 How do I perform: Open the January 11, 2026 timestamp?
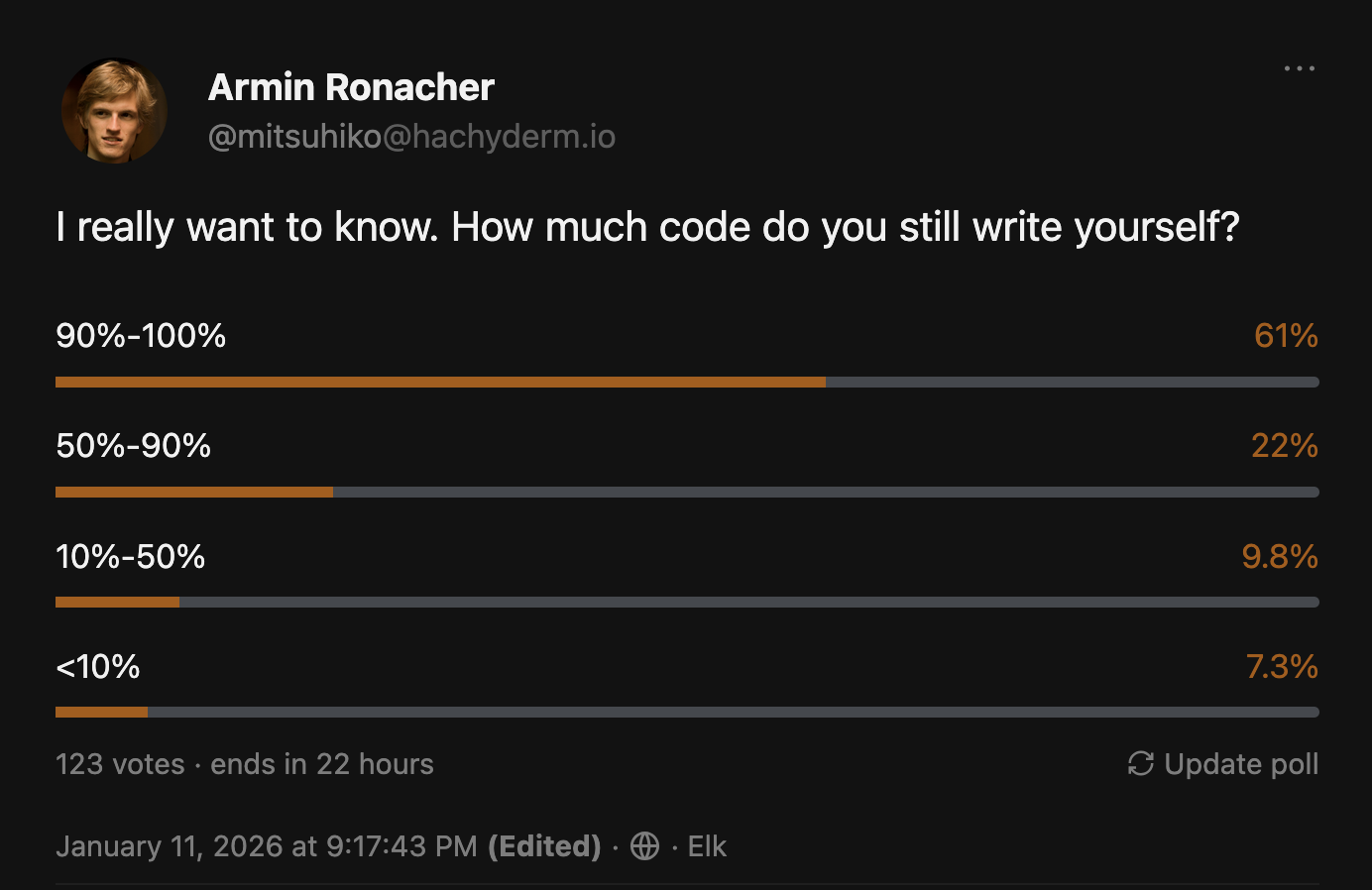267,846
